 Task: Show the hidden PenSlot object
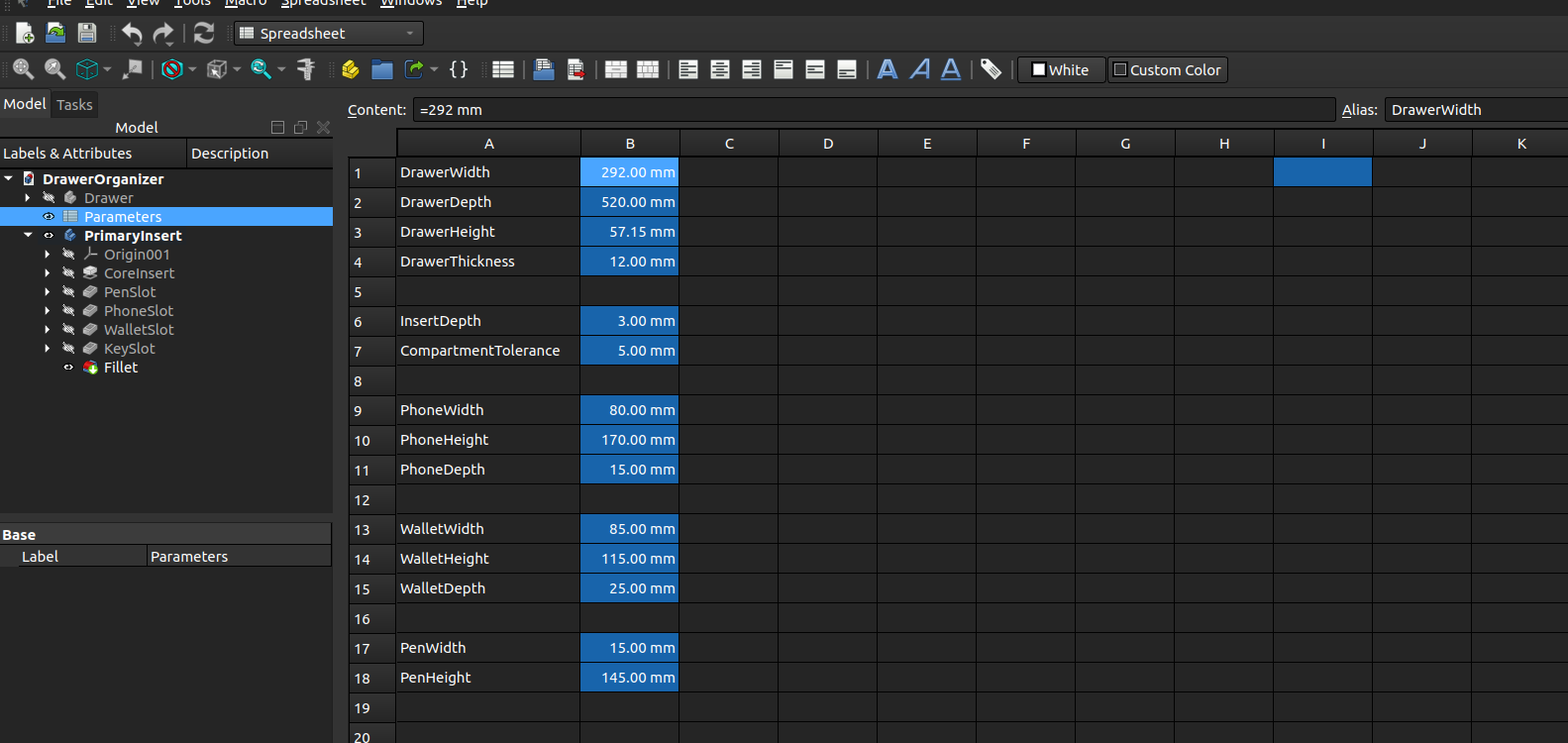[68, 292]
